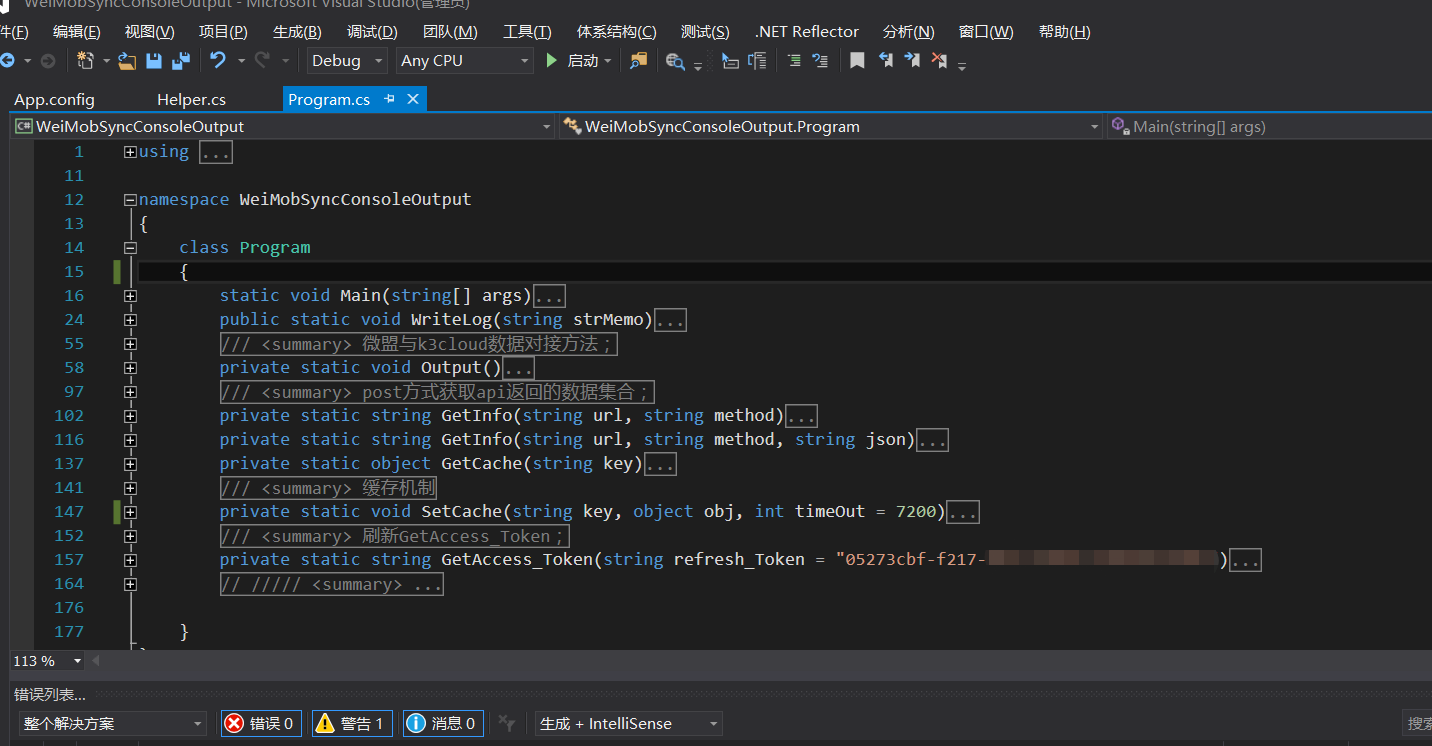The image size is (1432, 746).
Task: Open the Any CPU platform dropdown
Action: click(x=464, y=61)
